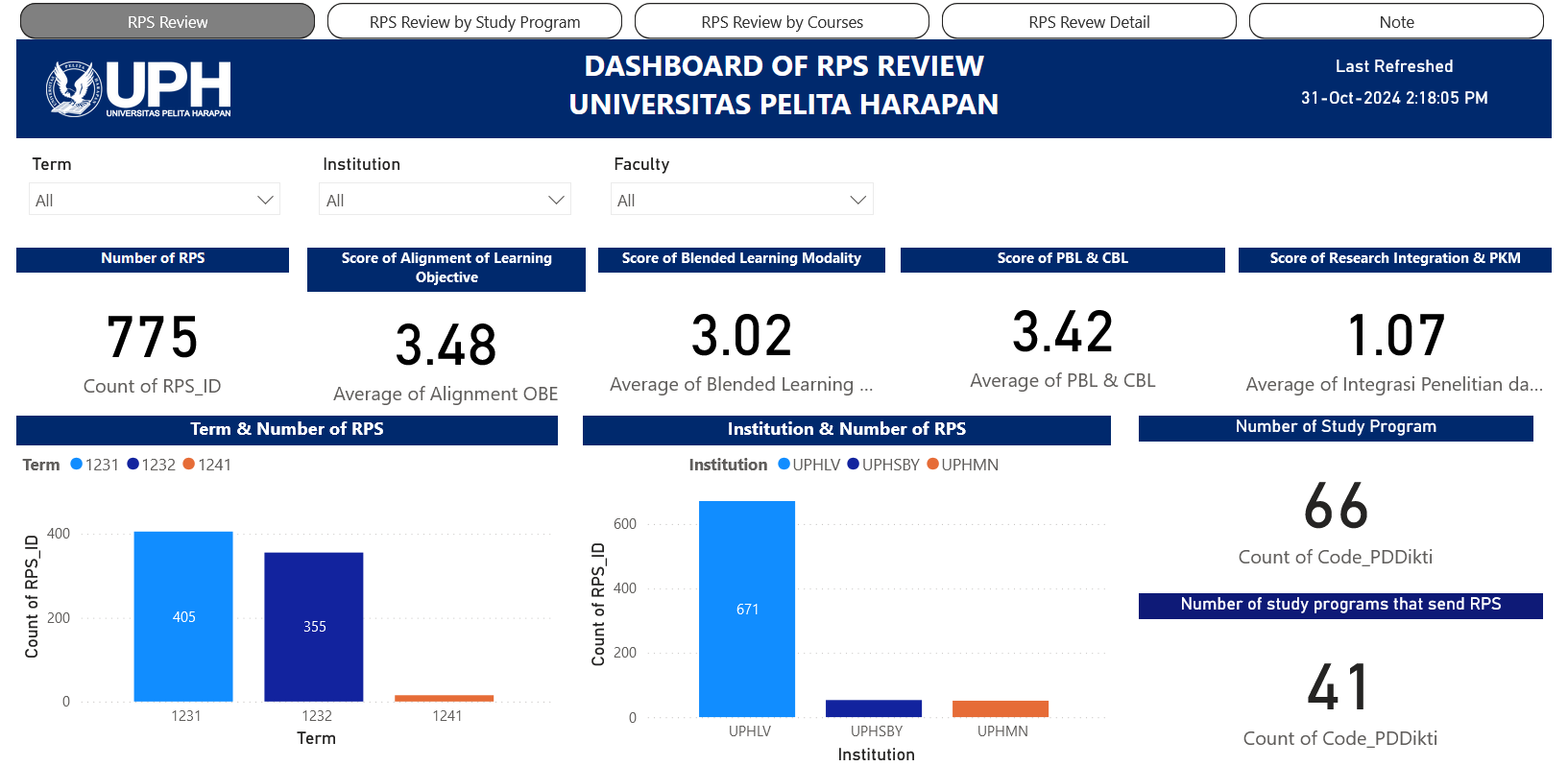Click the 1231 term bar showing 405
This screenshot has height=766, width=1568.
(x=183, y=616)
